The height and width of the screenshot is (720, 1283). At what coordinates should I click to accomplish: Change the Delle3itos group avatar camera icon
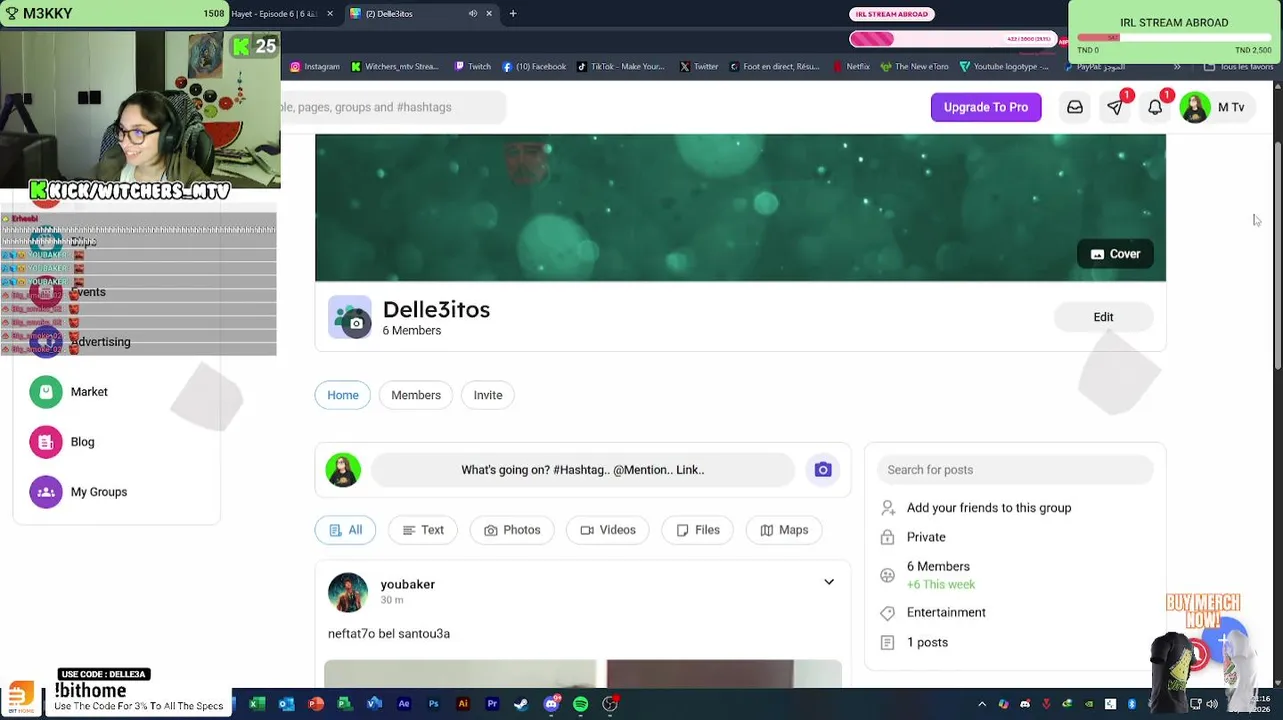pyautogui.click(x=356, y=324)
